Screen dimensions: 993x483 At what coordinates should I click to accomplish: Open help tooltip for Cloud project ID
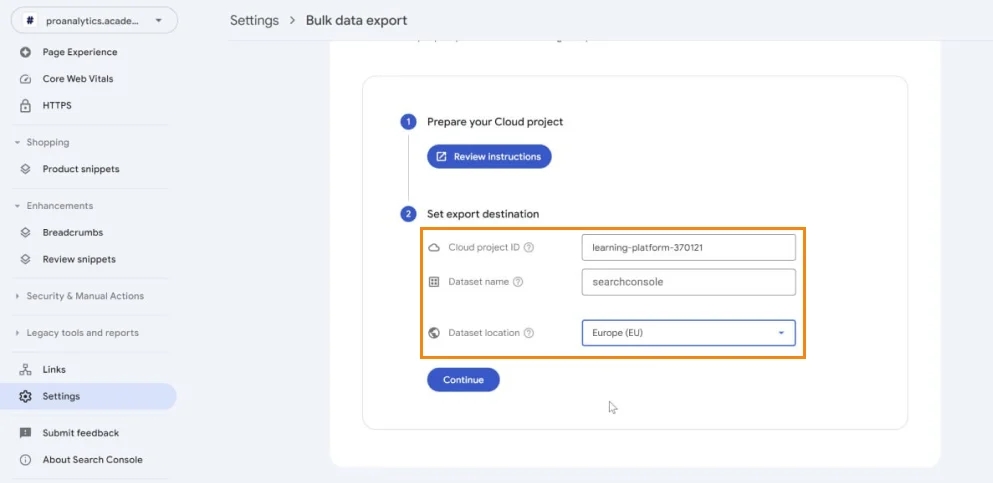click(x=529, y=248)
